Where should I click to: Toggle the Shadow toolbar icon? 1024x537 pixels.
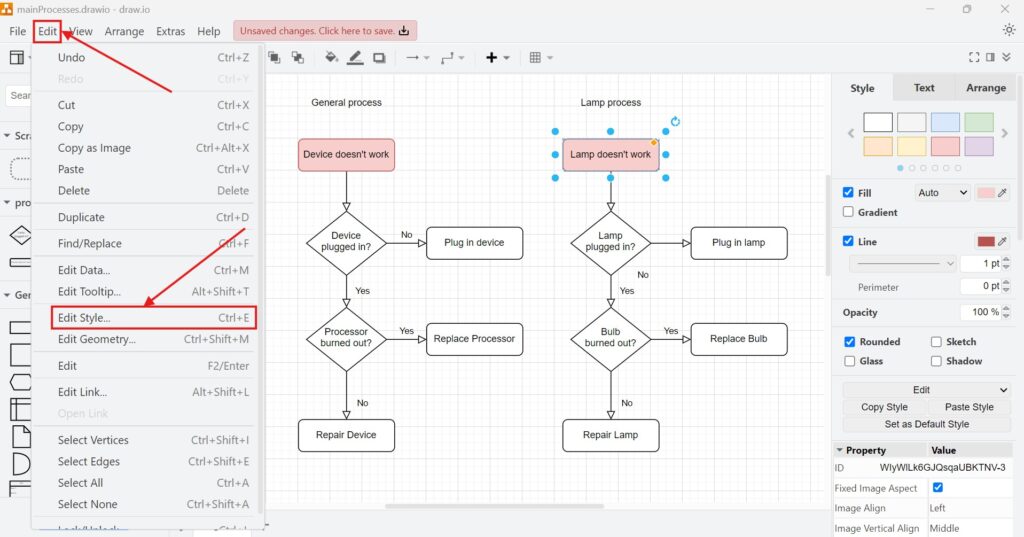pyautogui.click(x=380, y=58)
